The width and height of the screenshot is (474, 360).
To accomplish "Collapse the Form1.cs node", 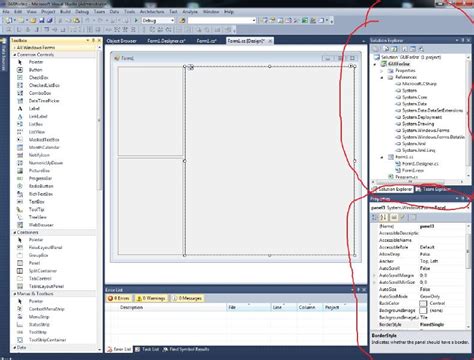I will (382, 157).
